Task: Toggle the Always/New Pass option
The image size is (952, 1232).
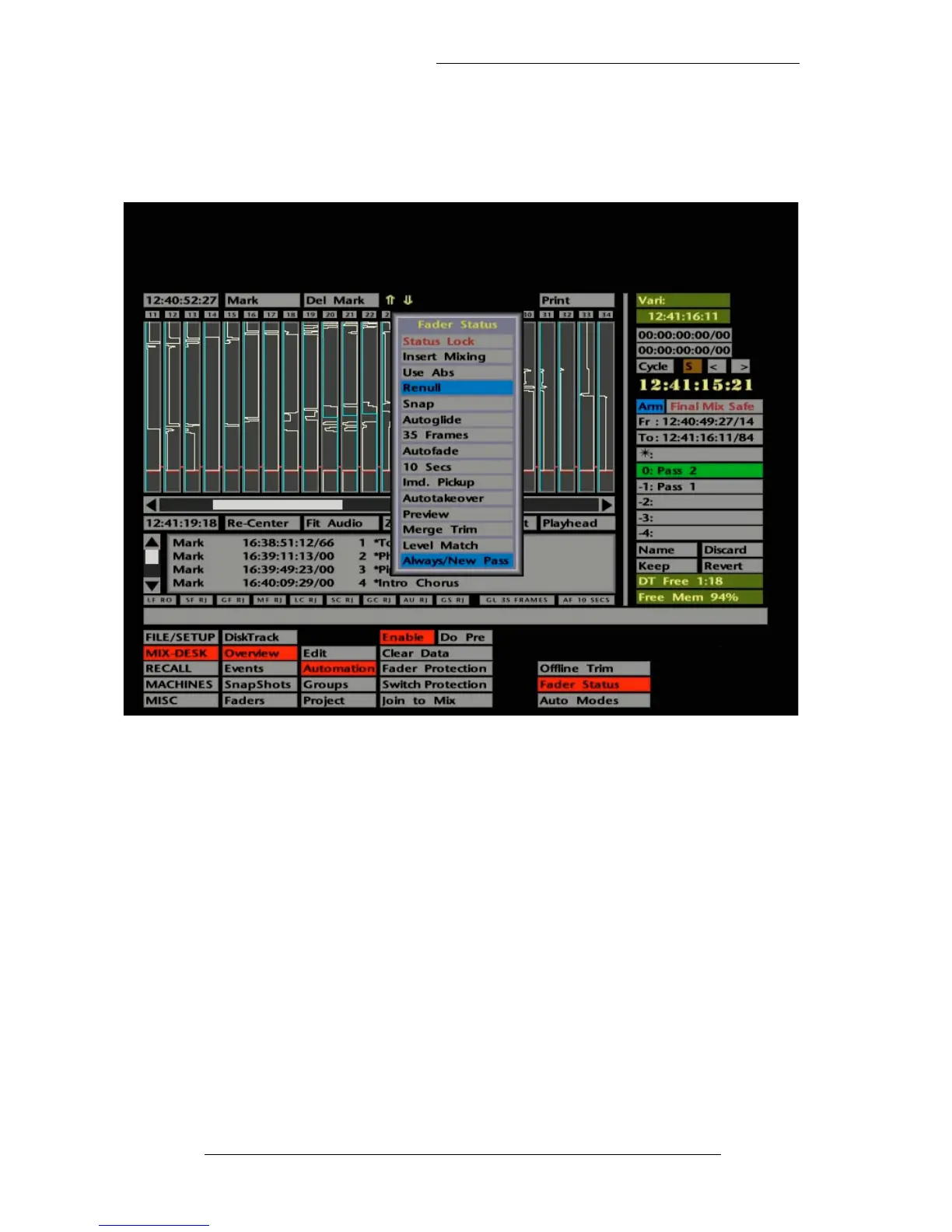Action: pos(457,561)
